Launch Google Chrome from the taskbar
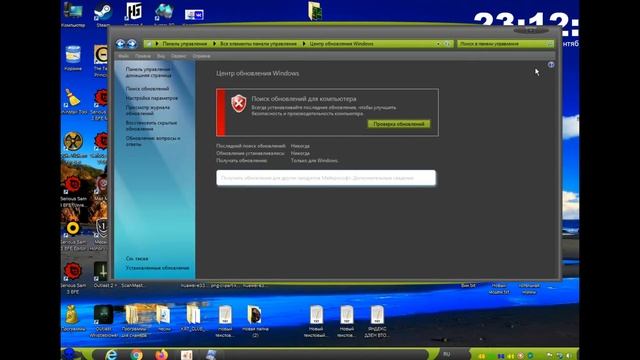Viewport: 640px width, 360px height. (136, 354)
